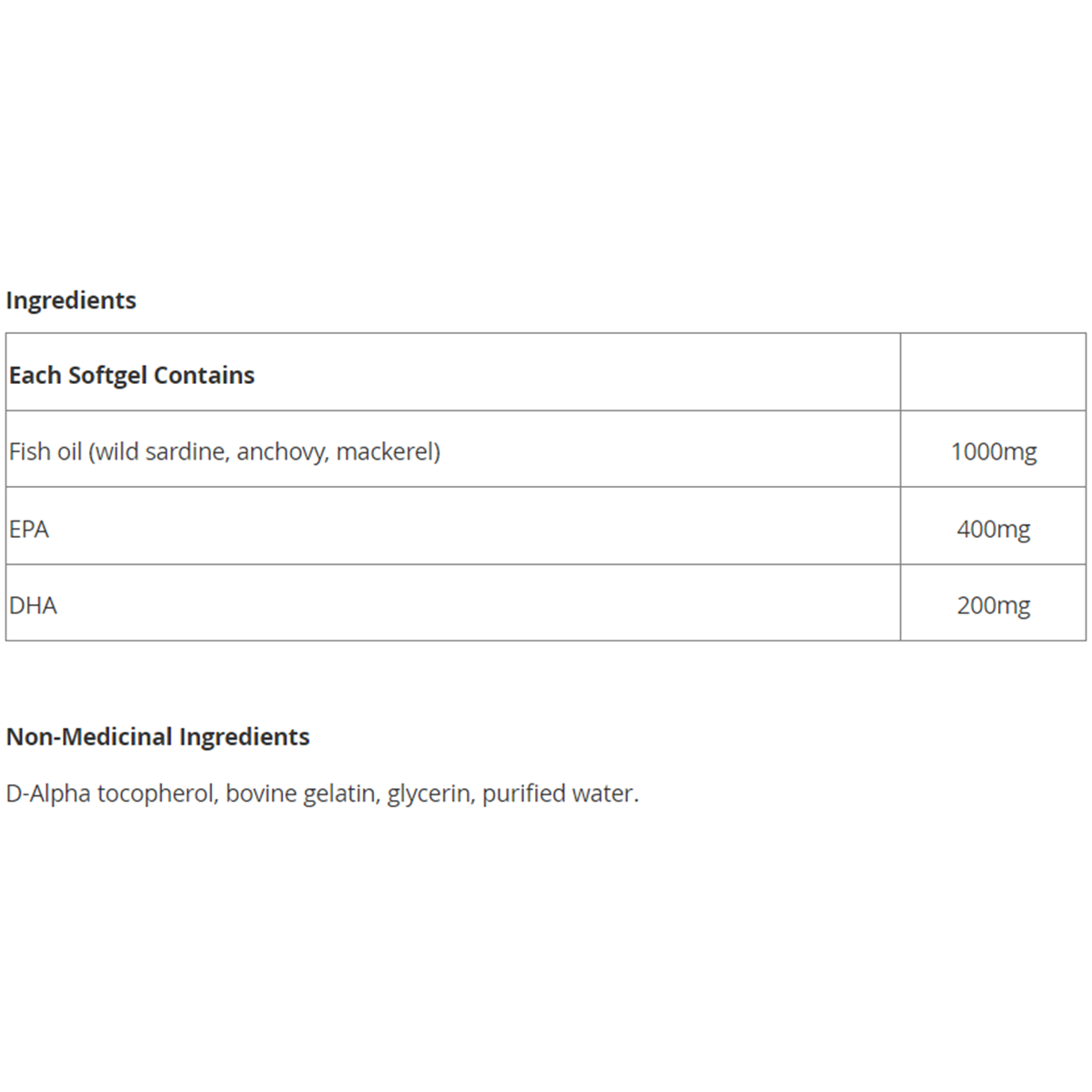Click the Ingredients heading

(x=71, y=300)
